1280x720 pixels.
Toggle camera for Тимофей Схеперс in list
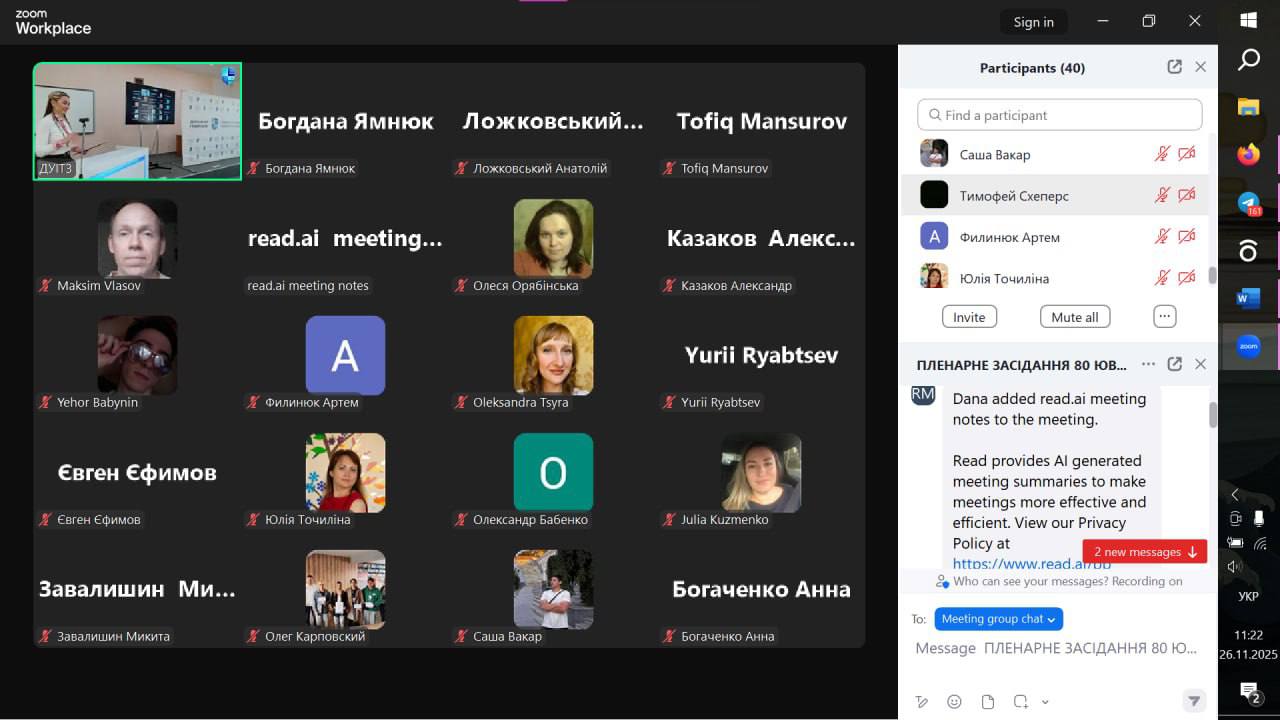point(1187,195)
